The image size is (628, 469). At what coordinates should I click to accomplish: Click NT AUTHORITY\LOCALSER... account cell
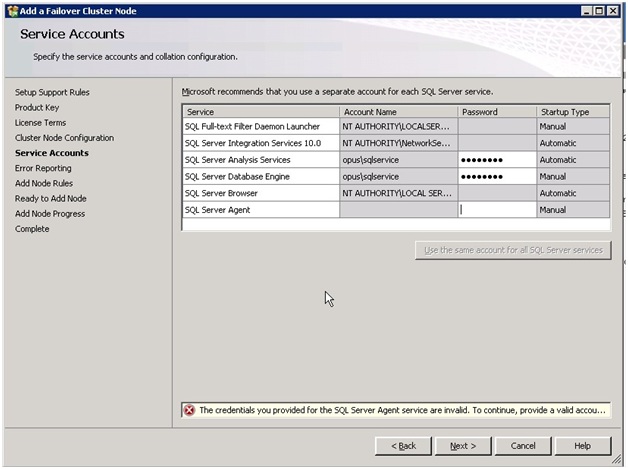(399, 127)
